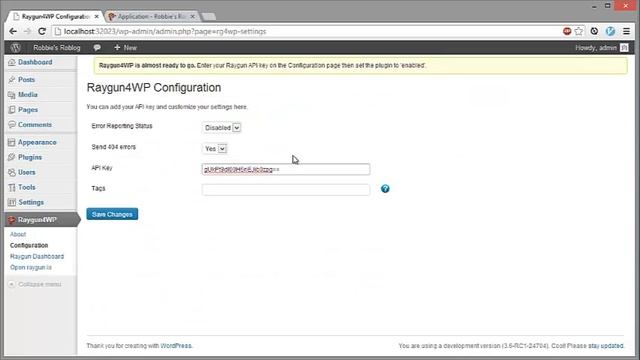Expand the Error Reporting Status dropdown
This screenshot has height=360, width=640.
[x=222, y=128]
